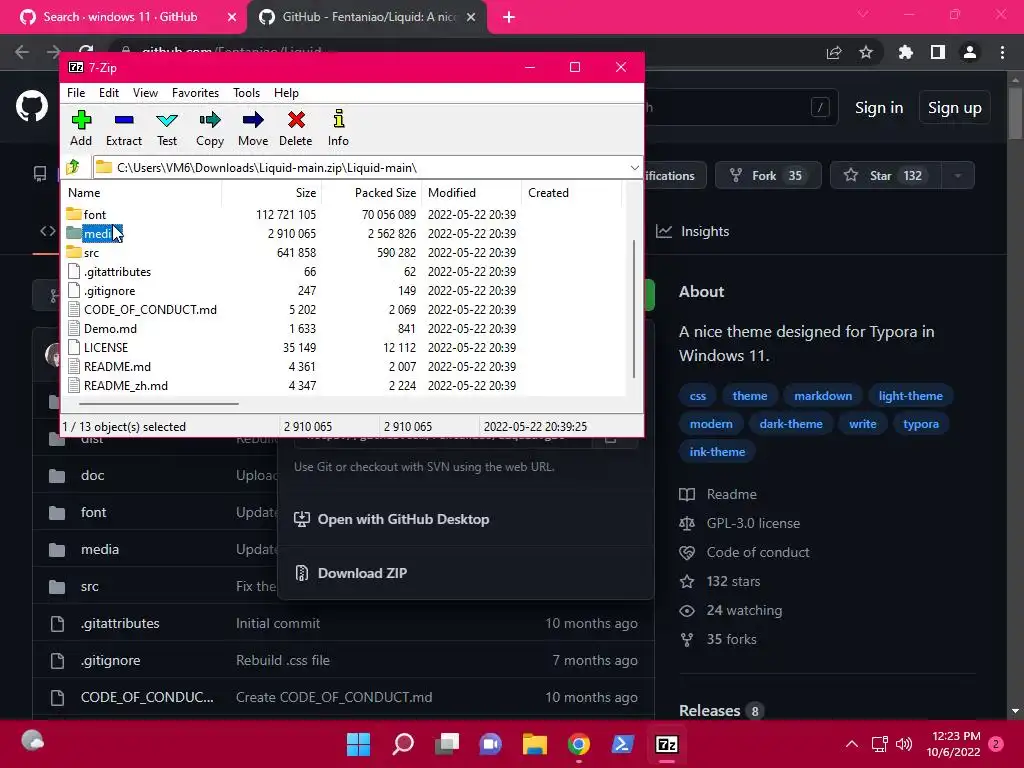
Task: Select the font folder in 7-Zip list
Action: (95, 214)
